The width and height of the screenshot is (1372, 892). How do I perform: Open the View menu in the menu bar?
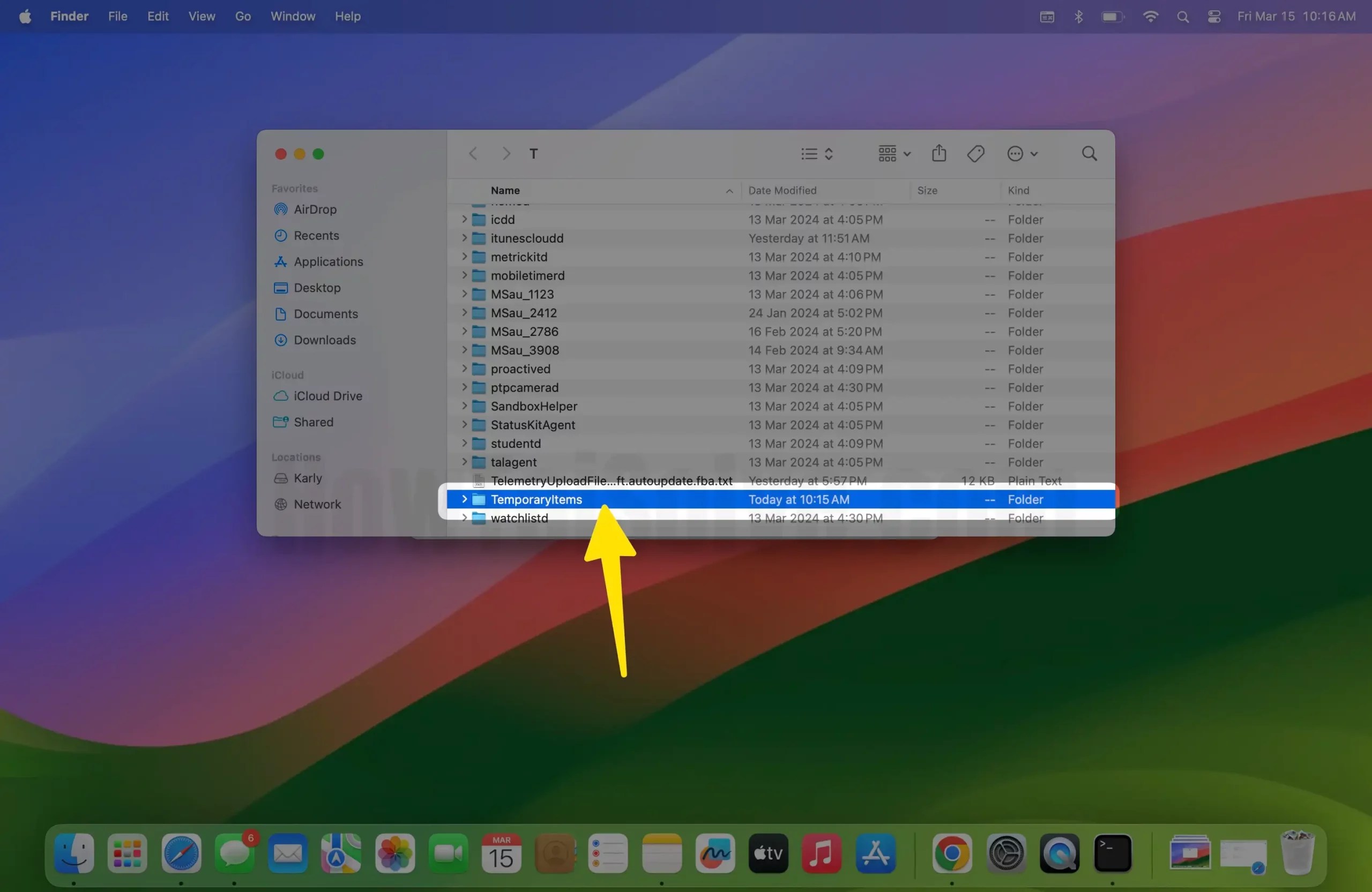coord(201,16)
